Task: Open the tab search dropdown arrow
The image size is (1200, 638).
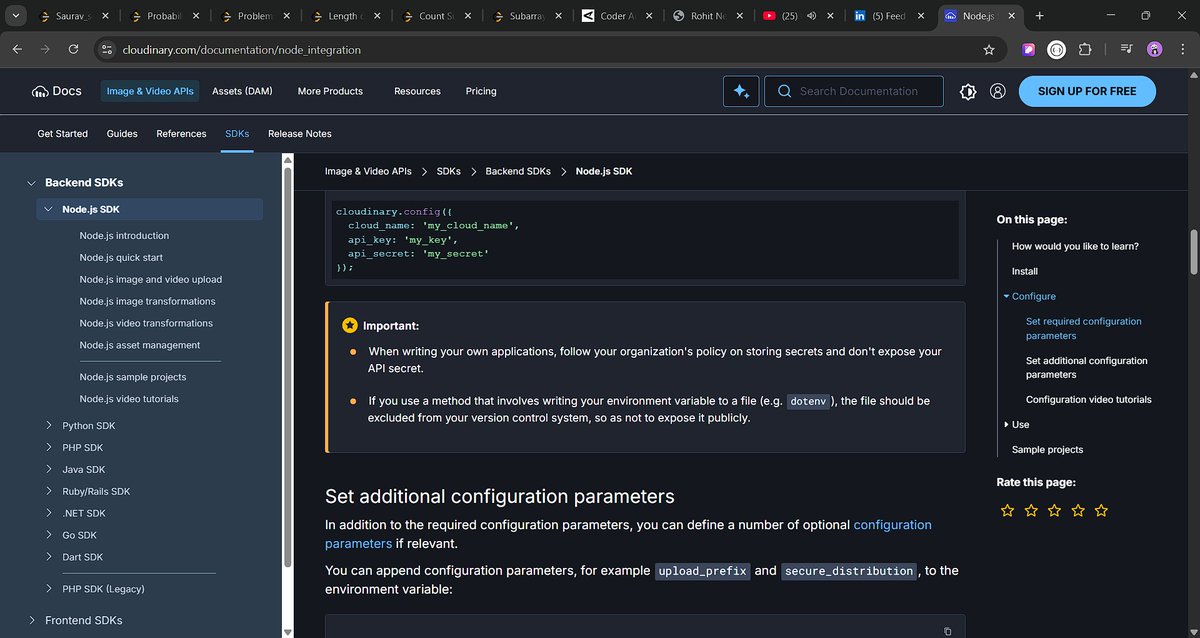Action: 16,16
